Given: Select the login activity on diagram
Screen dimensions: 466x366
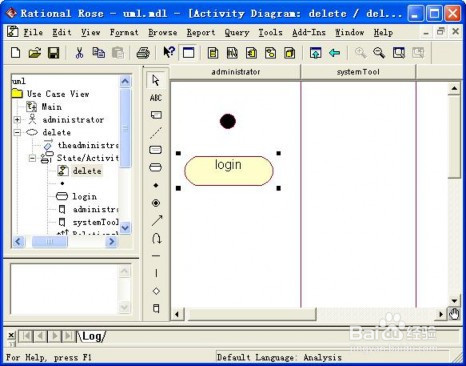Looking at the screenshot, I should click(x=229, y=171).
